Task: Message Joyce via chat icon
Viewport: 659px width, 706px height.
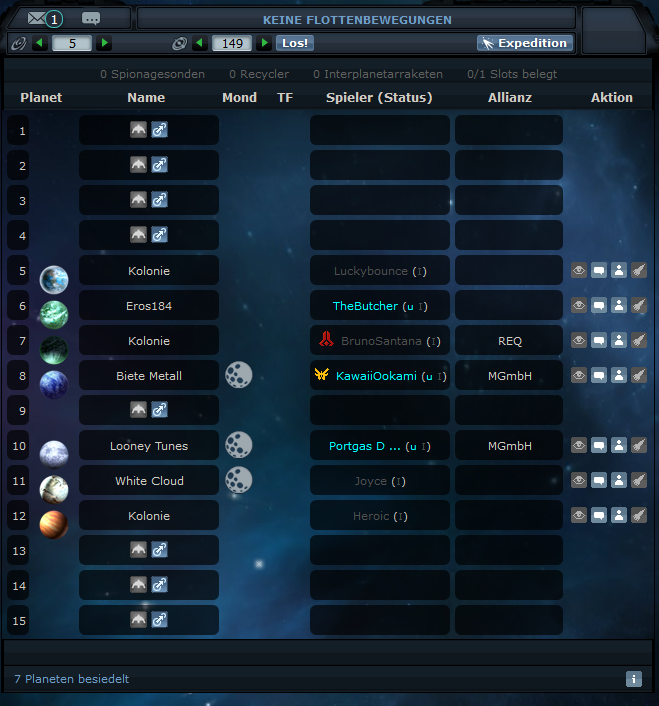Action: click(x=599, y=480)
